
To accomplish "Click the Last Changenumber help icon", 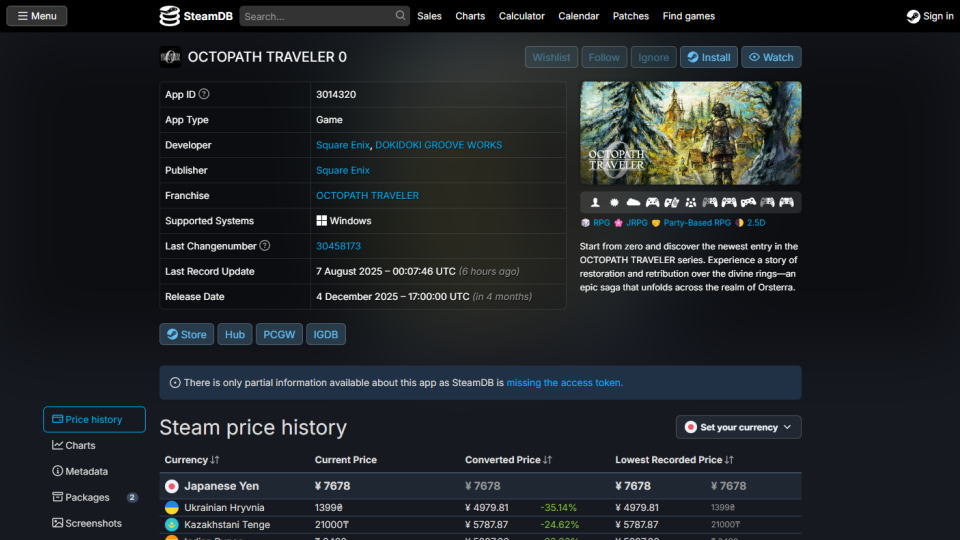I will tap(264, 246).
